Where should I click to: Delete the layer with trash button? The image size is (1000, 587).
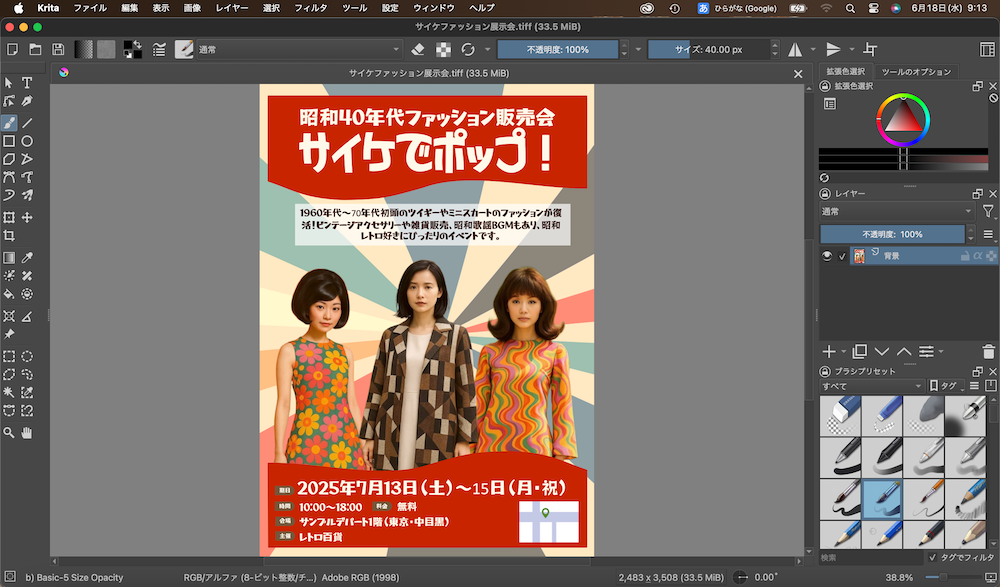[988, 352]
